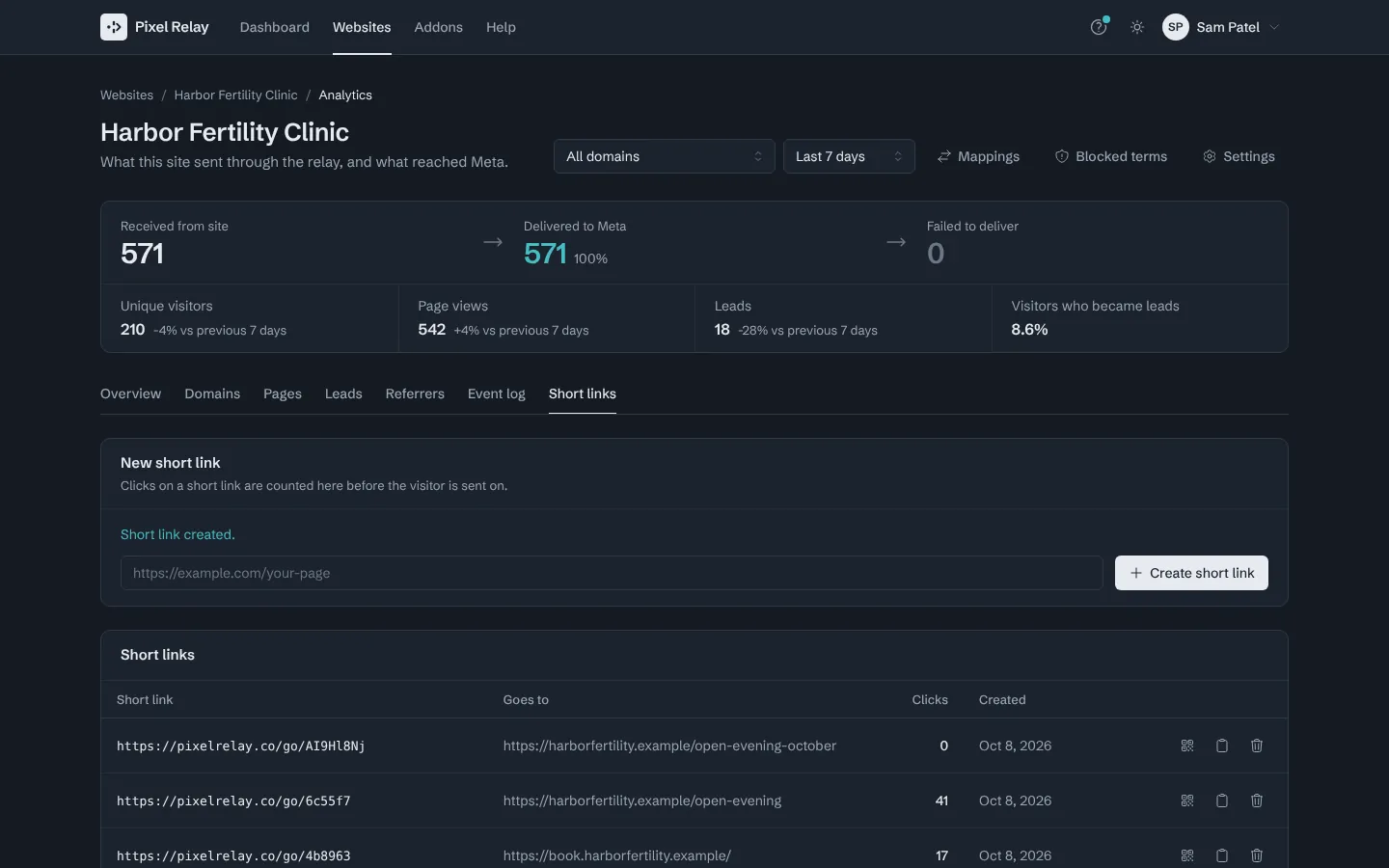This screenshot has height=868, width=1389.
Task: Click the https://pixelrelay.co/go/AI9Hl8Nj short link text
Action: coord(241,746)
